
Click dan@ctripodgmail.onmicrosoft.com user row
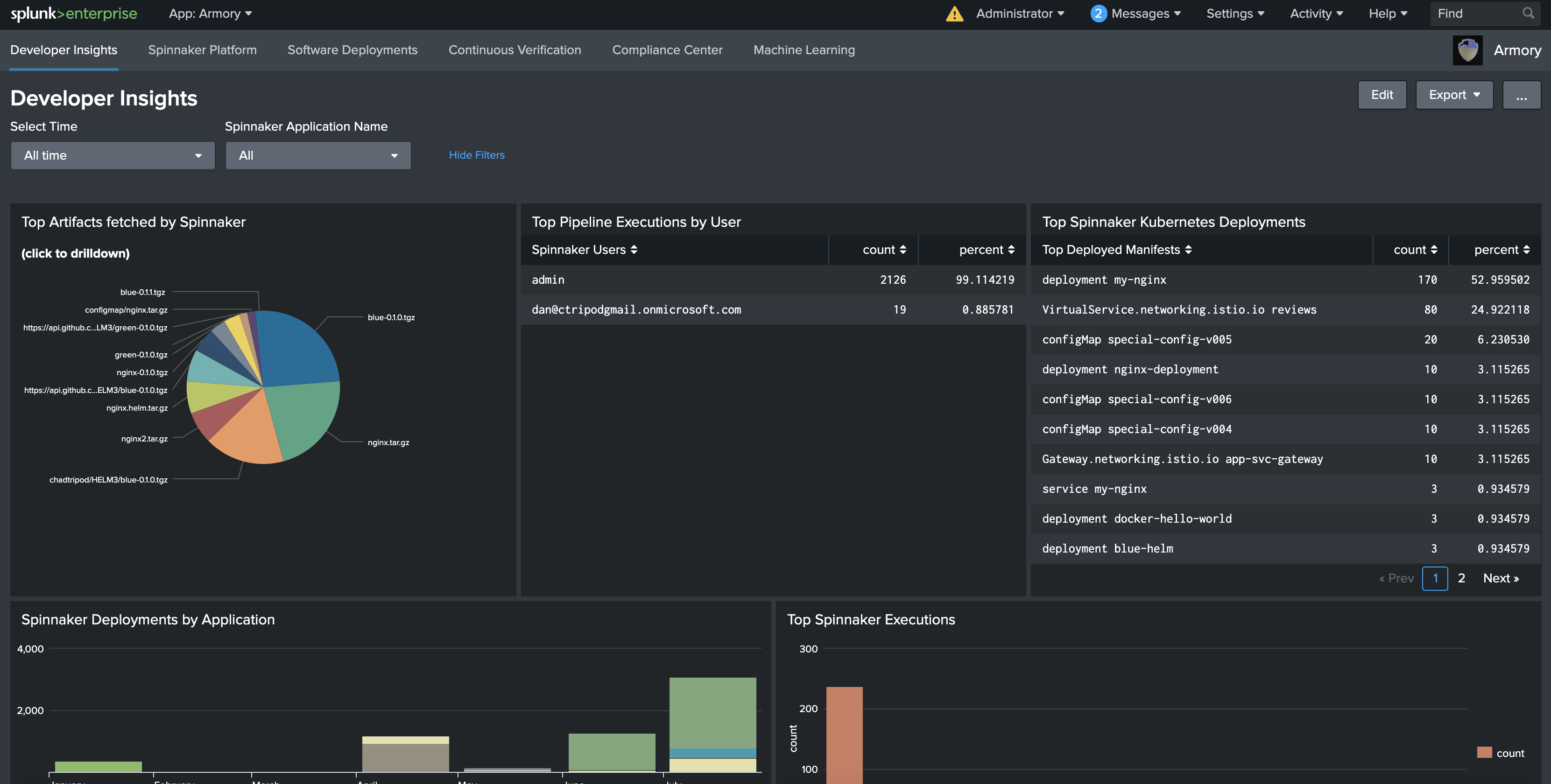(x=773, y=310)
